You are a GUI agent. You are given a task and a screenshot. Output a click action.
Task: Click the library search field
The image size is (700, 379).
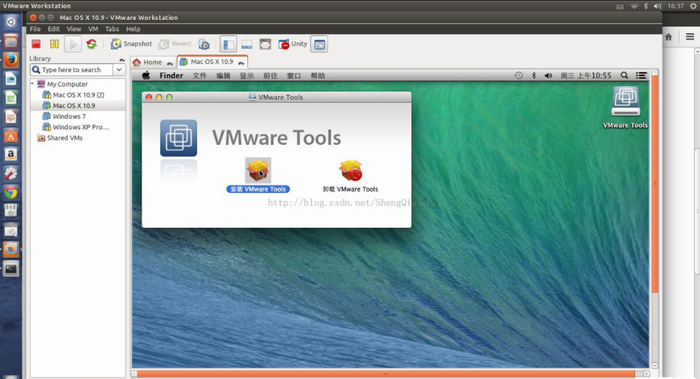[71, 70]
